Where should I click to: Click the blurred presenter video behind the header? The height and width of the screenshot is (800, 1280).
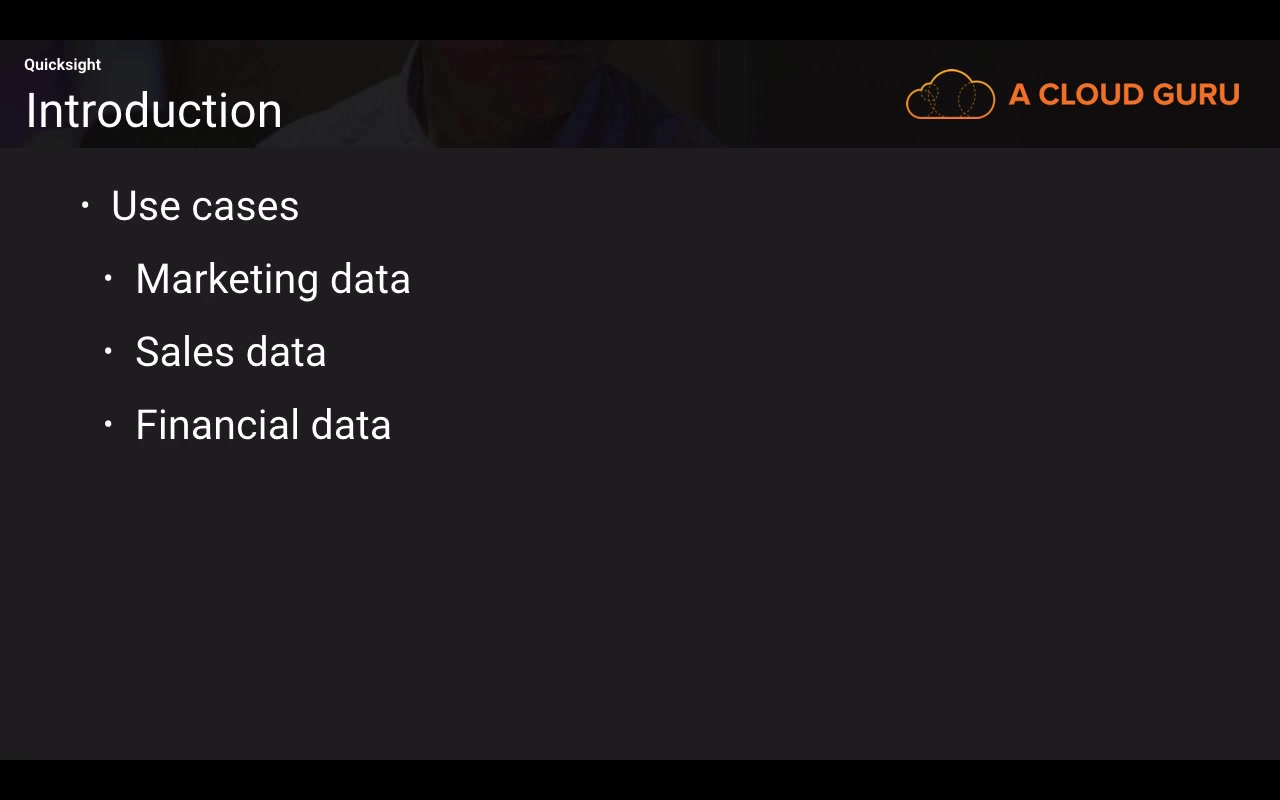pos(560,95)
